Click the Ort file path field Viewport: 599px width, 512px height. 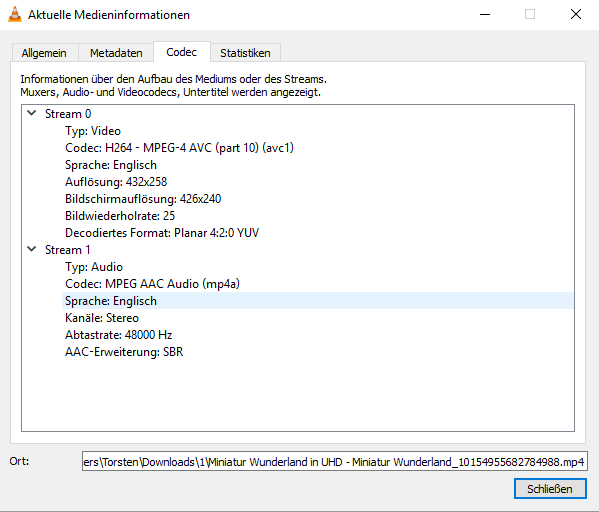coord(335,462)
